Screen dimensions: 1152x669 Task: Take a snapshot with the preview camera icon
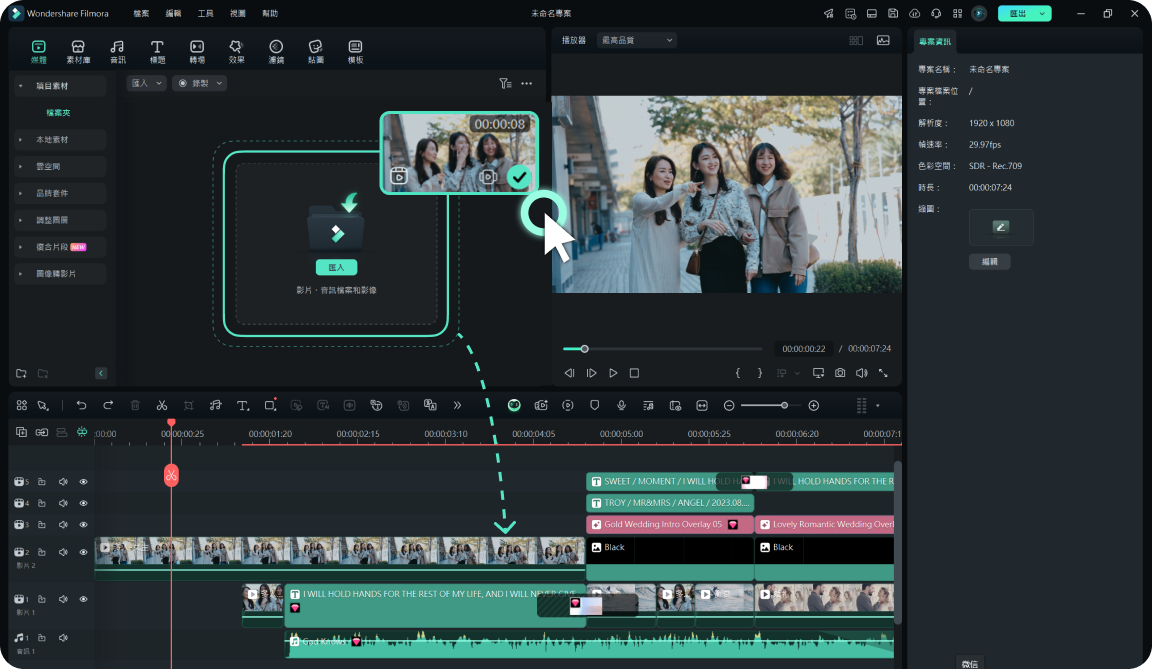point(840,373)
